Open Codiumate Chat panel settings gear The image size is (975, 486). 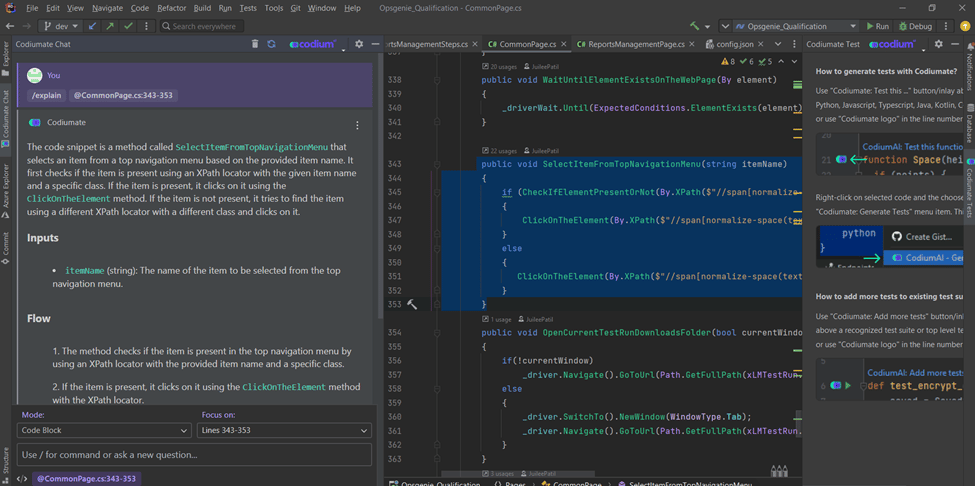click(359, 44)
